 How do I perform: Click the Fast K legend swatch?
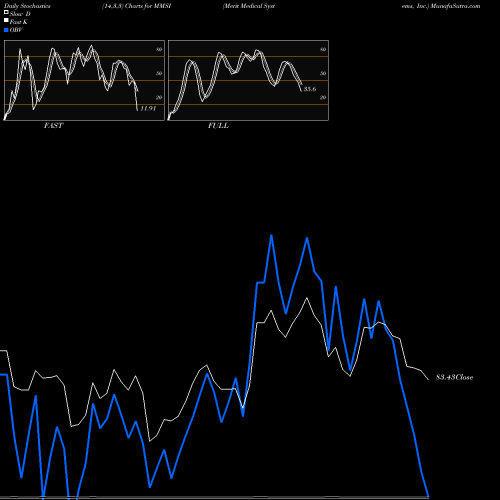[6, 21]
